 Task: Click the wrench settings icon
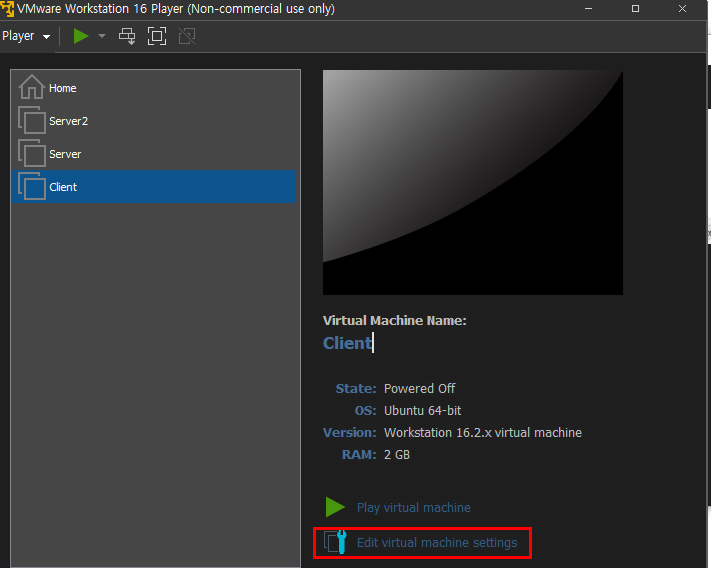(x=336, y=542)
